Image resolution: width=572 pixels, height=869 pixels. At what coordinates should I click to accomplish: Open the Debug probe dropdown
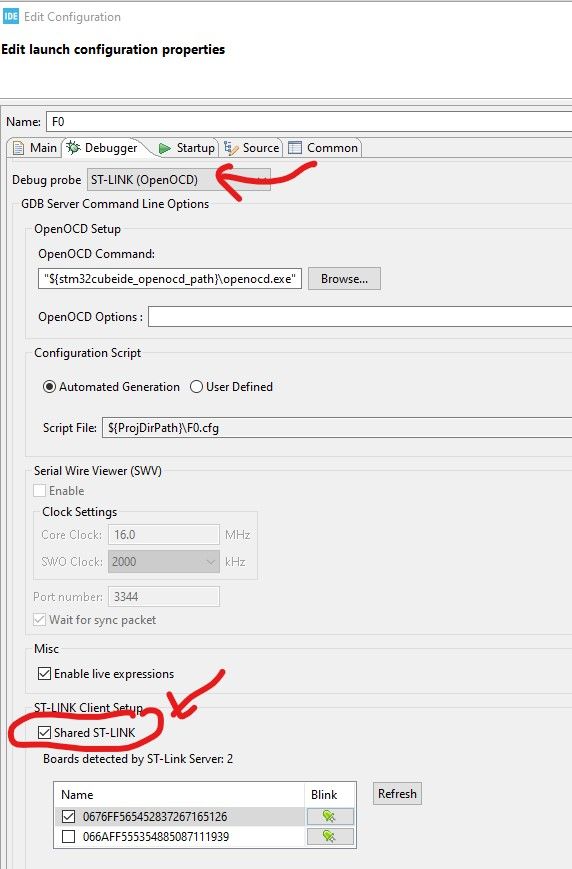[x=178, y=180]
